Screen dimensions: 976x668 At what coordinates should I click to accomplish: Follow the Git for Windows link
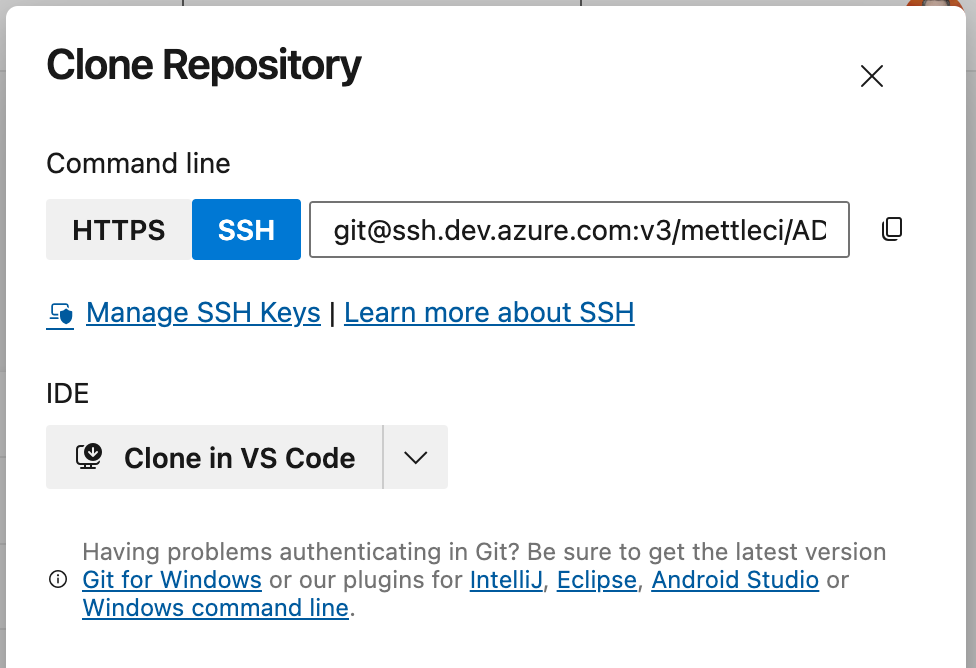(x=172, y=580)
